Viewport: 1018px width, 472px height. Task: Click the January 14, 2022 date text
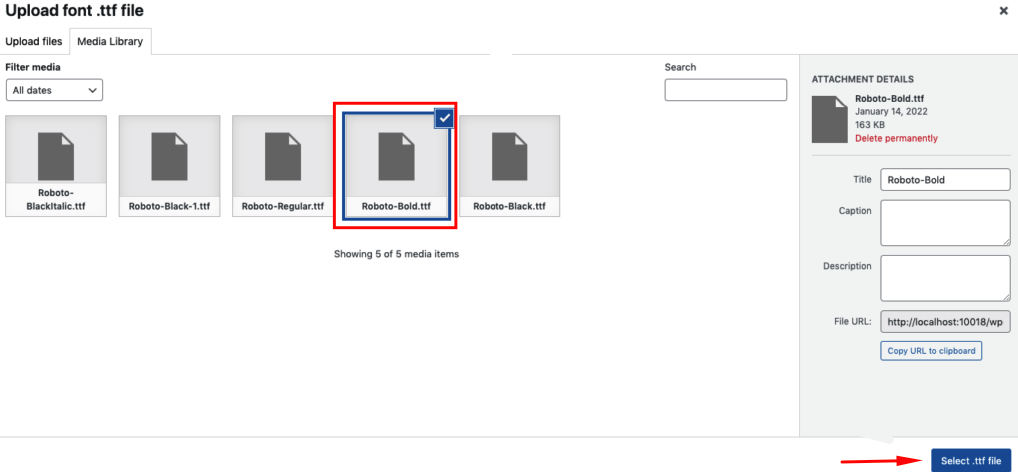pyautogui.click(x=891, y=112)
